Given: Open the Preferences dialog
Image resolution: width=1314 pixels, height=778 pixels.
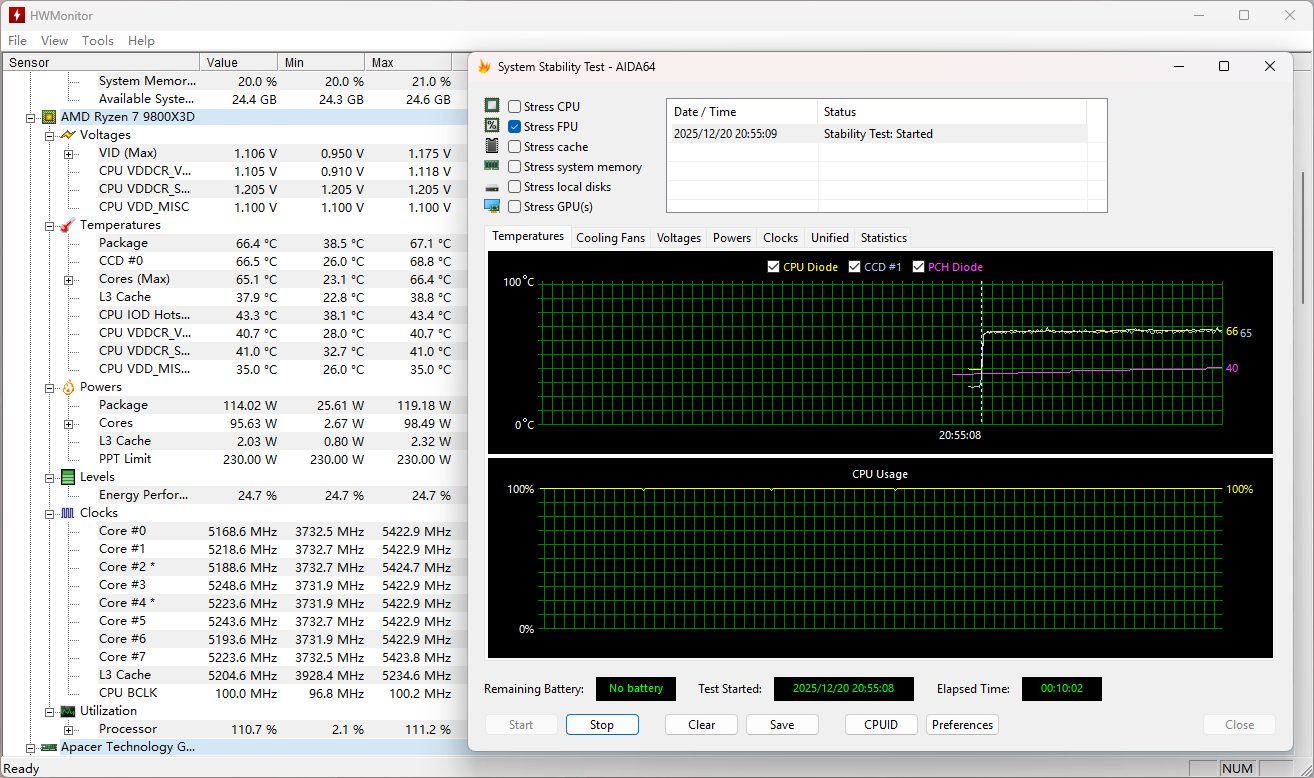Looking at the screenshot, I should click(x=962, y=725).
